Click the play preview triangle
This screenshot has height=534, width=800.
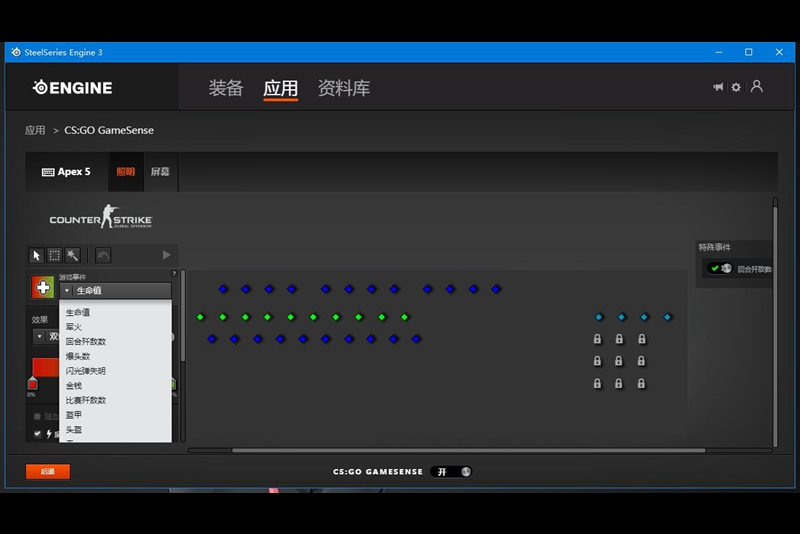[x=166, y=255]
